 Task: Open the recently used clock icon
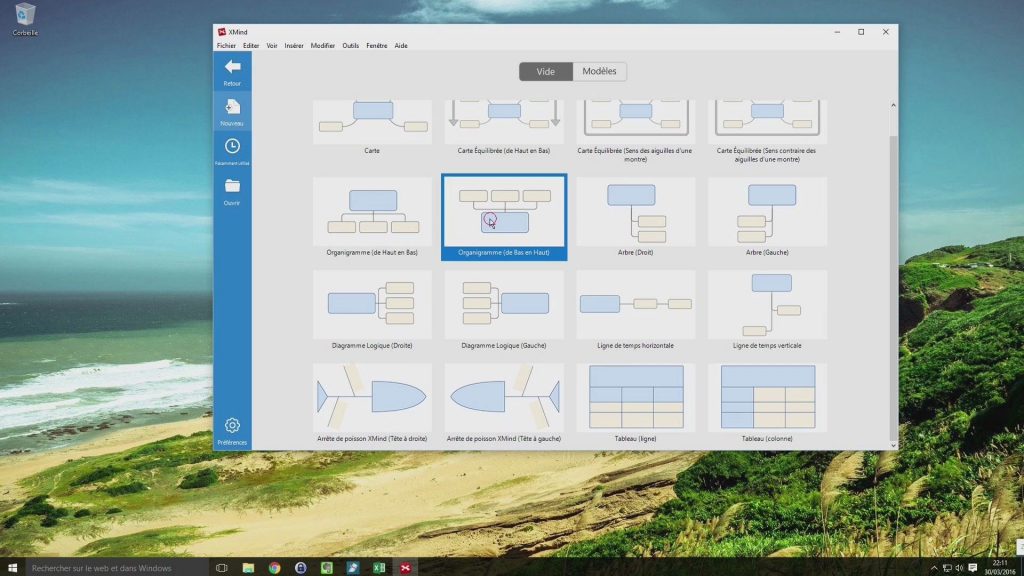(x=232, y=147)
